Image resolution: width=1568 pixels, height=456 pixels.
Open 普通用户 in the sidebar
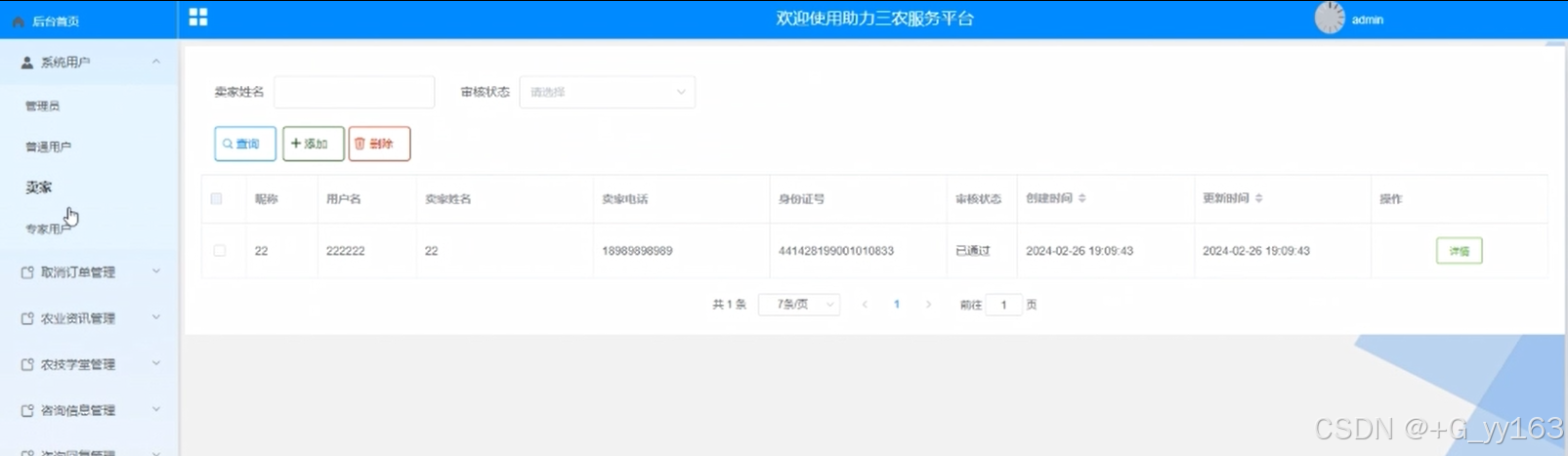point(48,146)
